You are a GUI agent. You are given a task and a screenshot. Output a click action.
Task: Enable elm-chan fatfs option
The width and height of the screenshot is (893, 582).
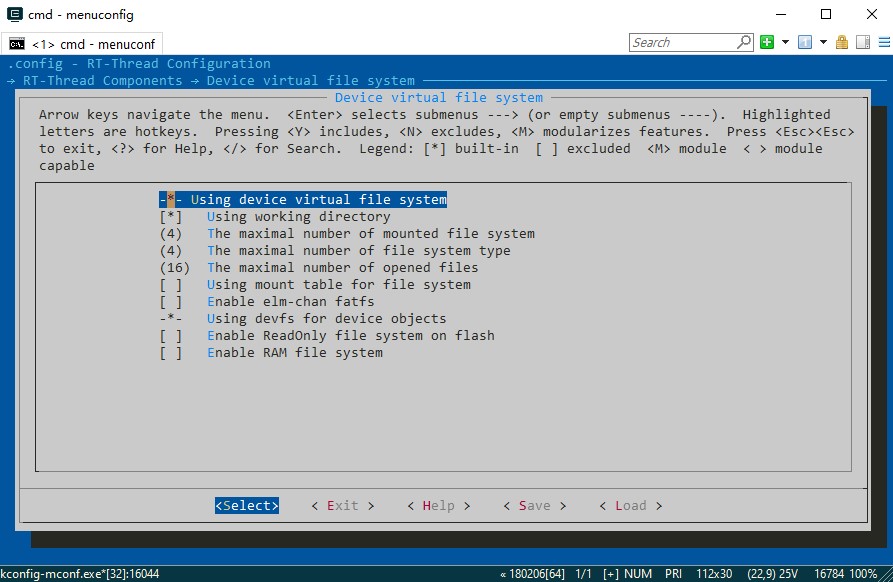(x=267, y=302)
